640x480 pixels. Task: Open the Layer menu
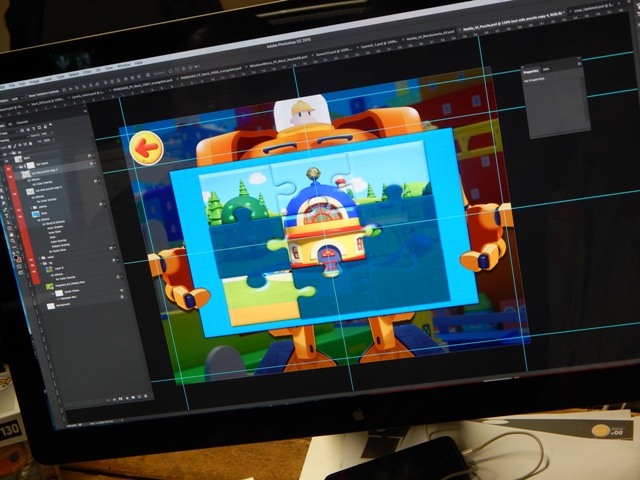coord(48,79)
